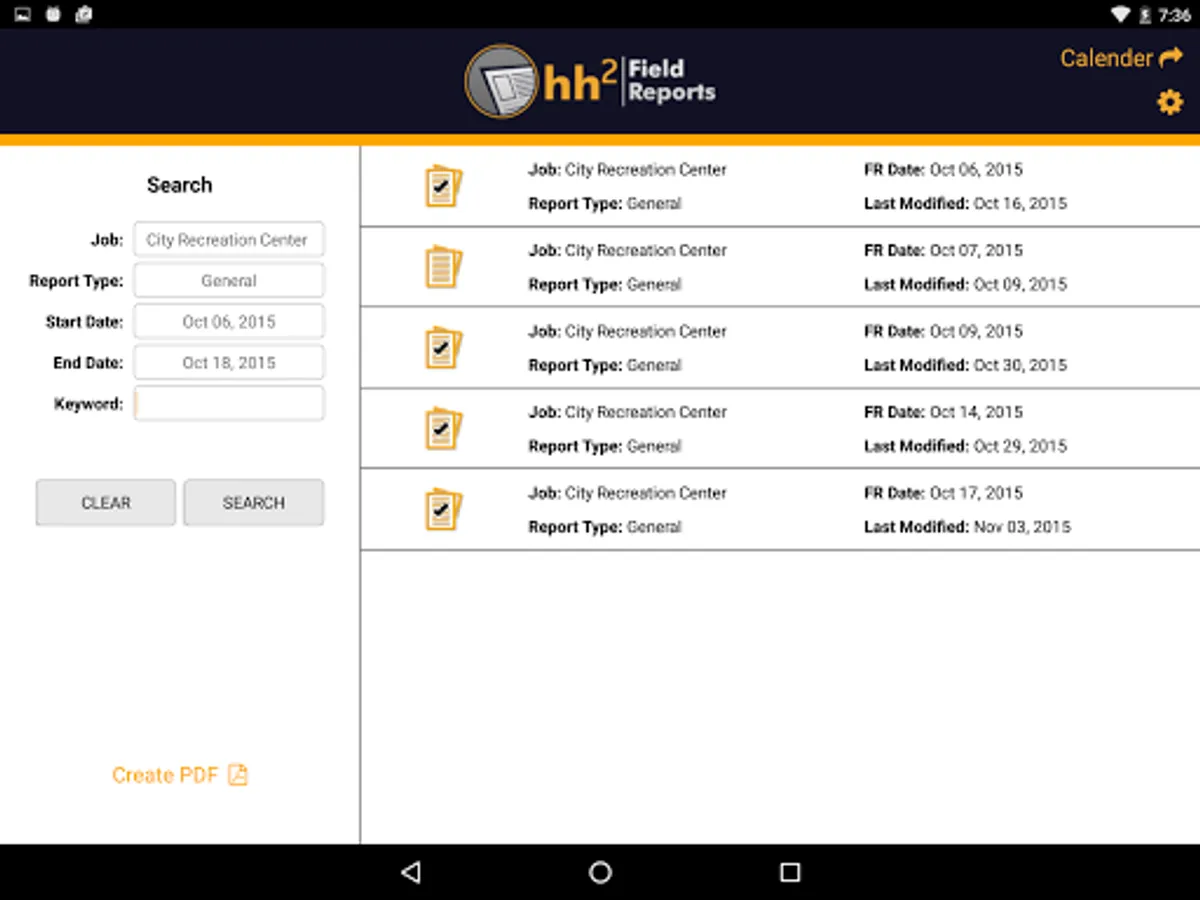The height and width of the screenshot is (900, 1200).
Task: Click the CLEAR button
Action: pyautogui.click(x=106, y=503)
